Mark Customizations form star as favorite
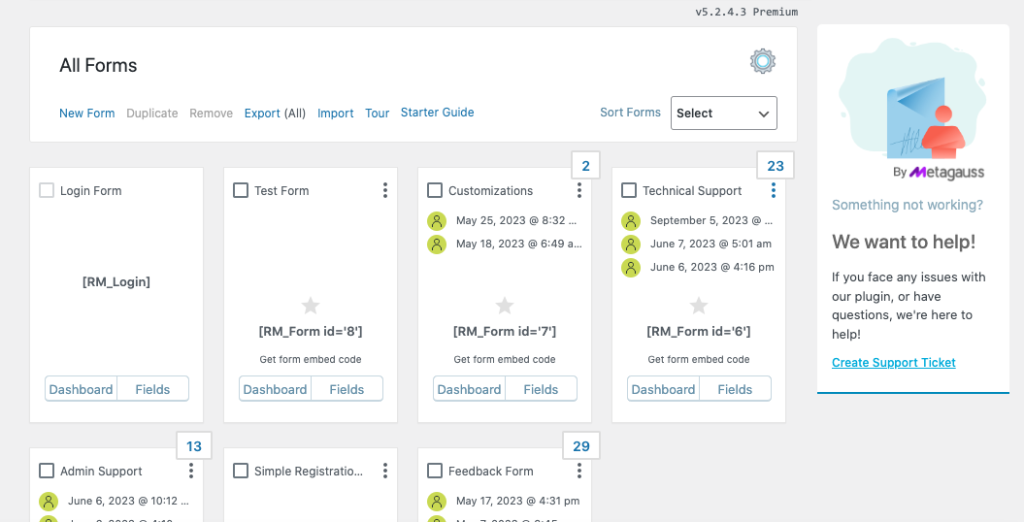Screen dimensions: 1024x522 click(x=505, y=305)
